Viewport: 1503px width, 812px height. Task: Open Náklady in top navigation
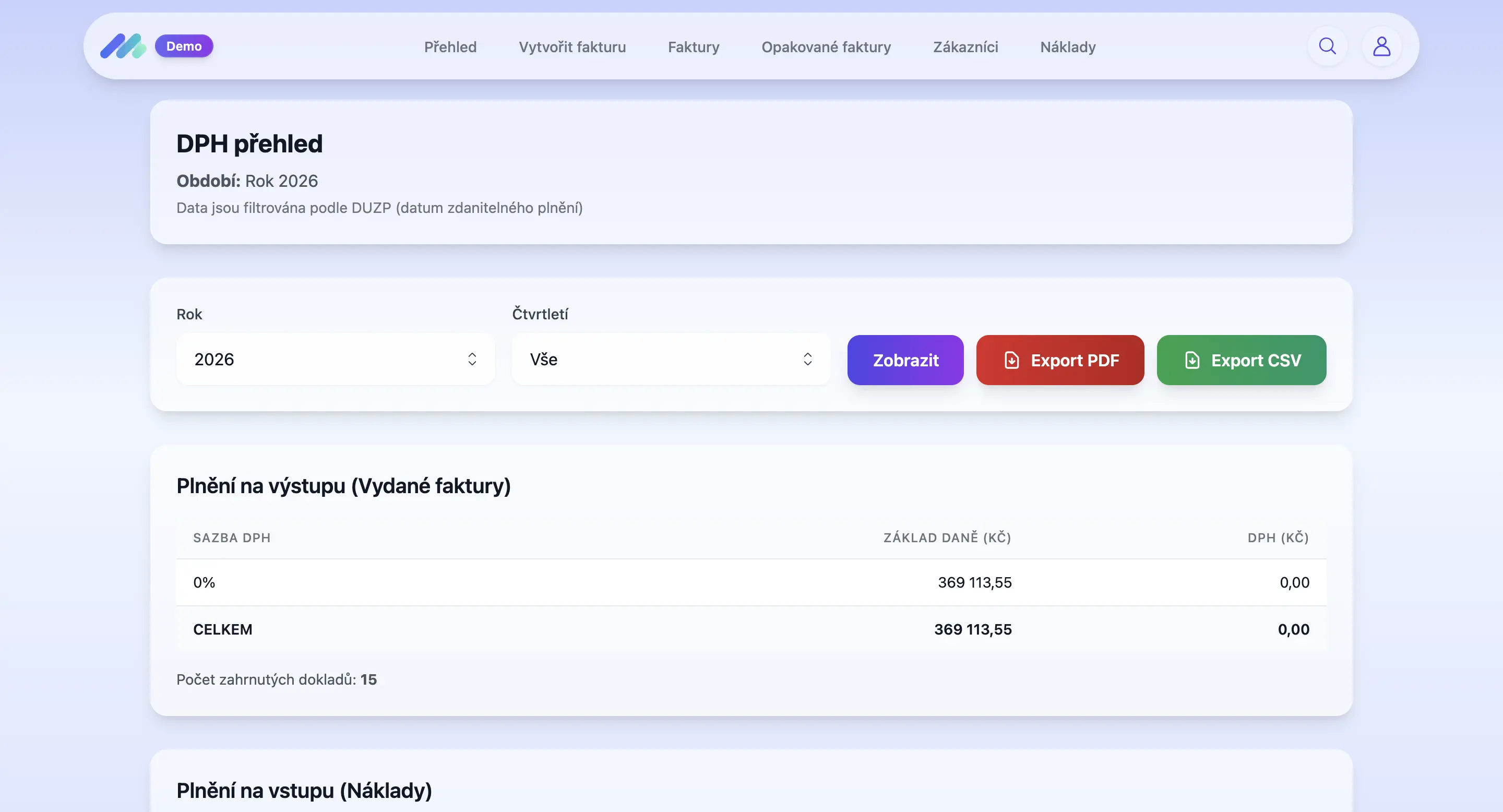coord(1068,46)
